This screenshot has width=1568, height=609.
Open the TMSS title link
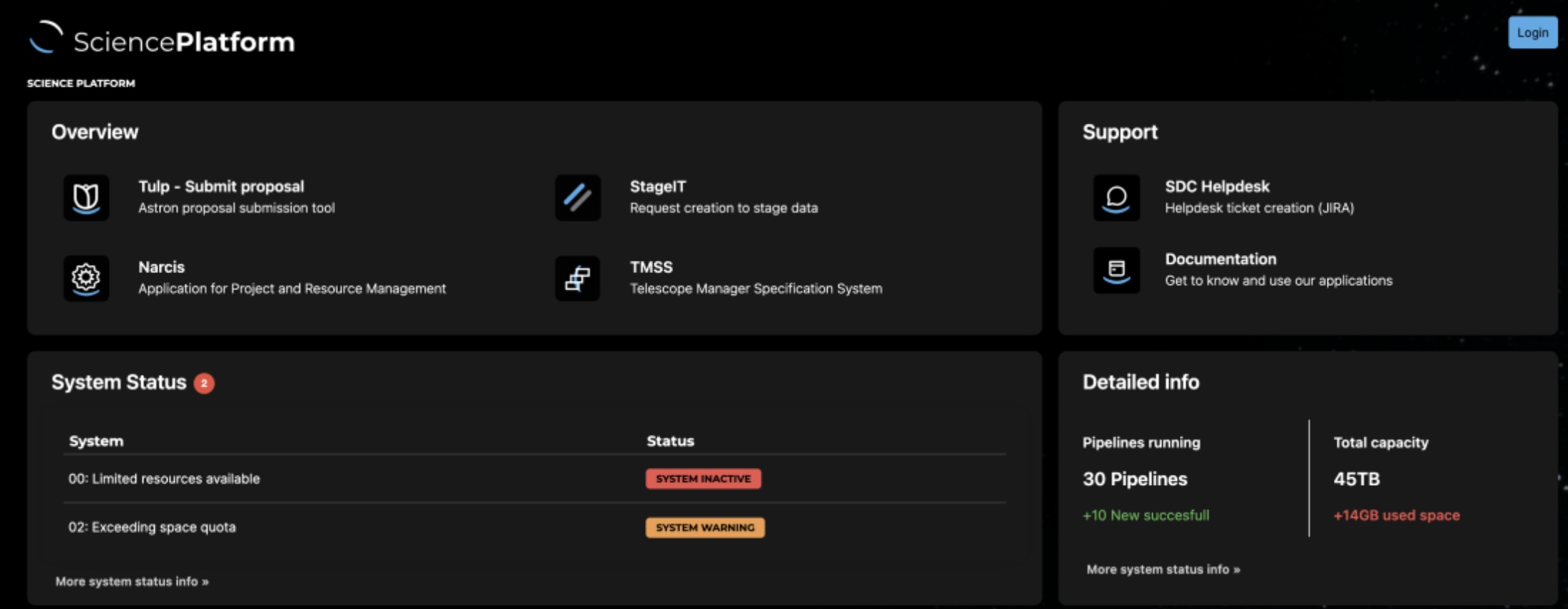[651, 267]
